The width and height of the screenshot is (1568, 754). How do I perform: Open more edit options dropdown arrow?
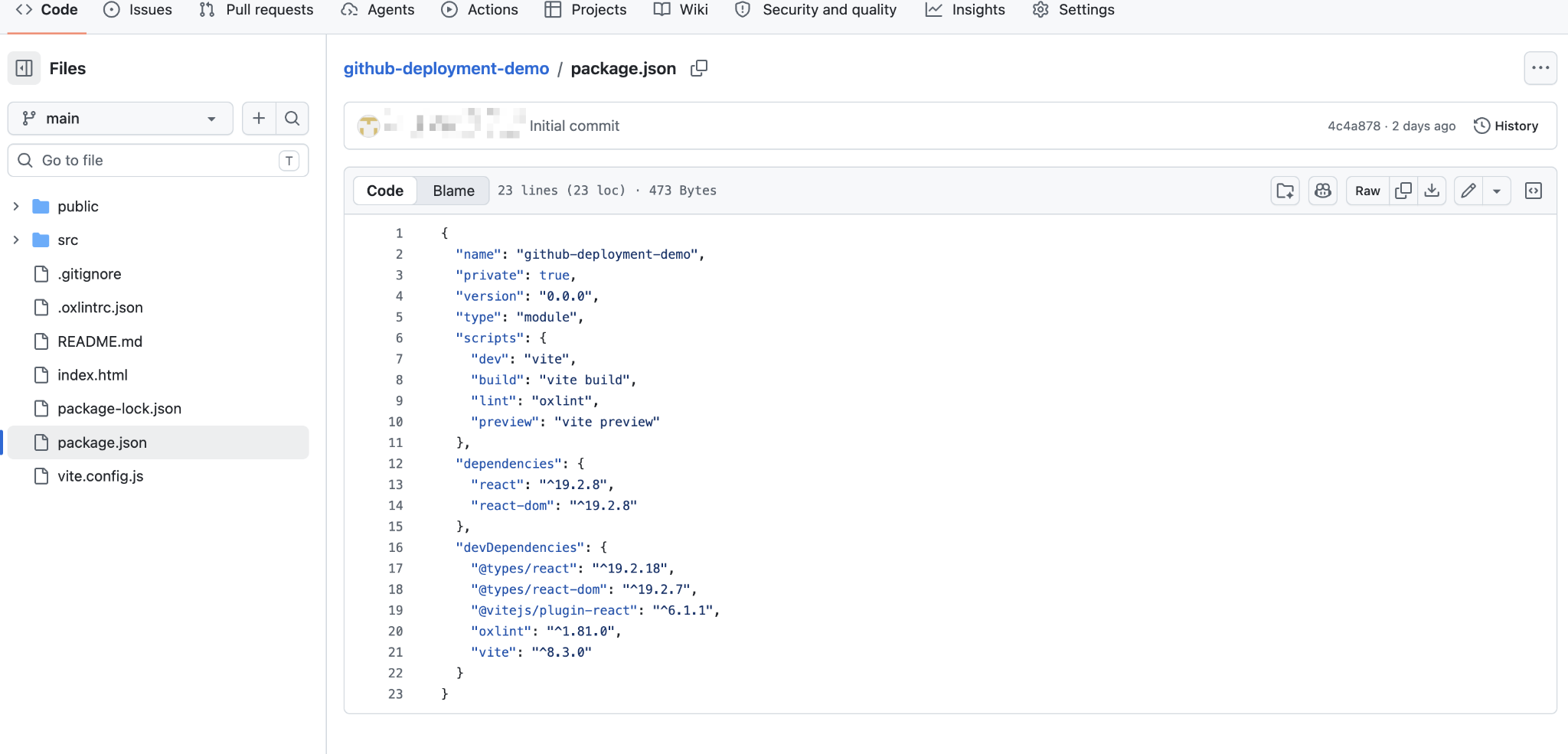pyautogui.click(x=1497, y=191)
